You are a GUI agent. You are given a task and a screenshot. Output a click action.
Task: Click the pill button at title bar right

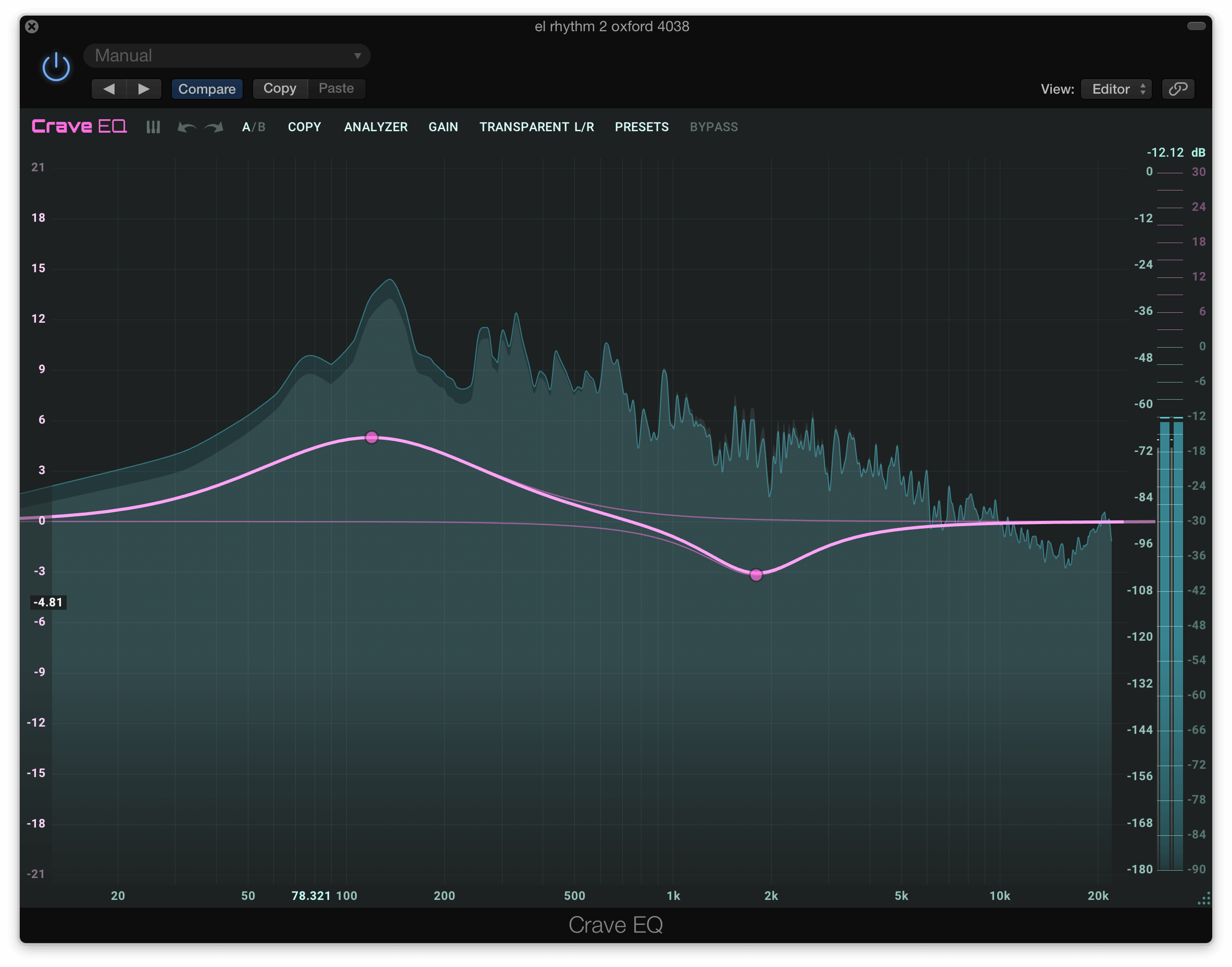tap(1196, 26)
